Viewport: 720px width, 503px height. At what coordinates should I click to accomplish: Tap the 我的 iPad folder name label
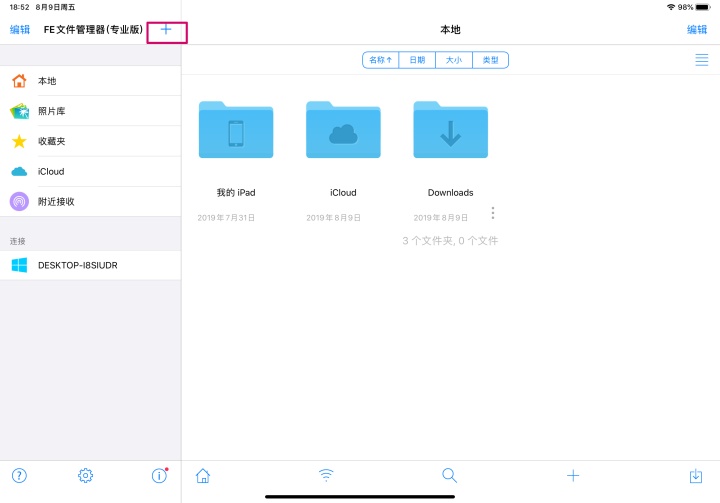(x=236, y=192)
